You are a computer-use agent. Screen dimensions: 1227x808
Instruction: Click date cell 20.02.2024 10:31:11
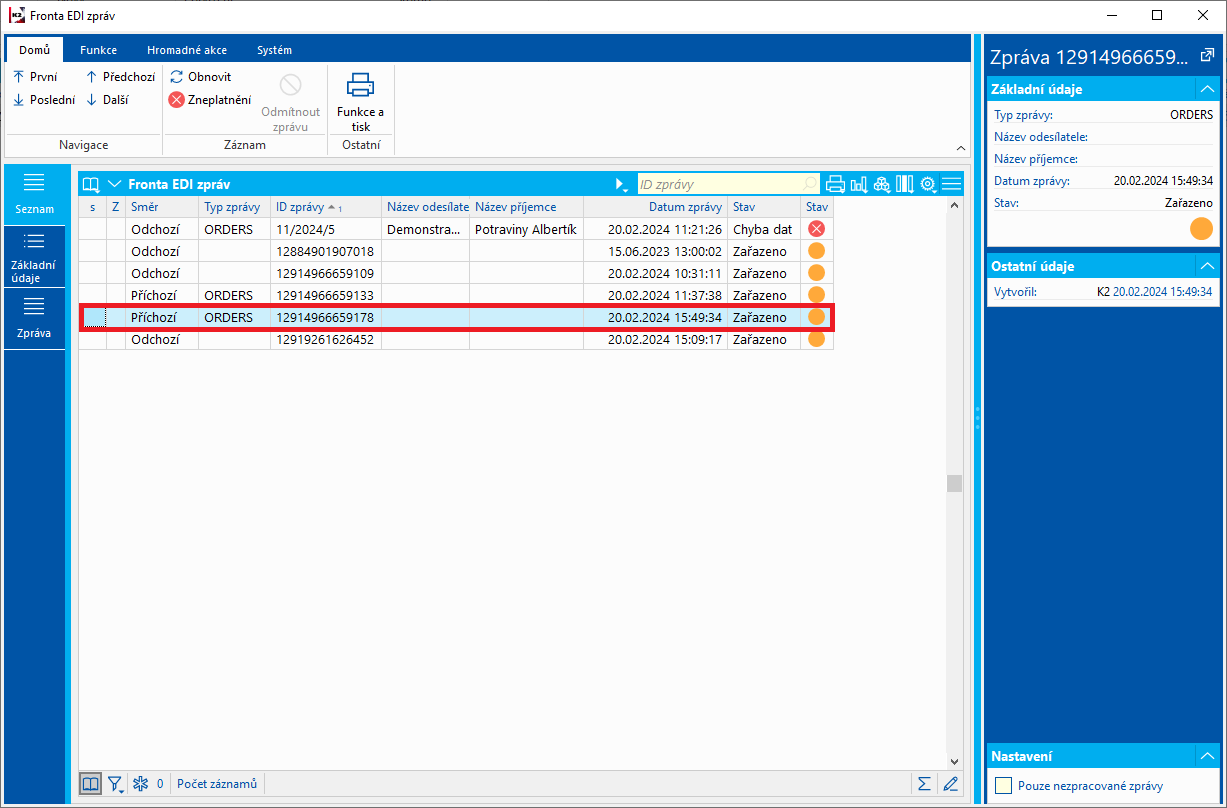coord(654,273)
